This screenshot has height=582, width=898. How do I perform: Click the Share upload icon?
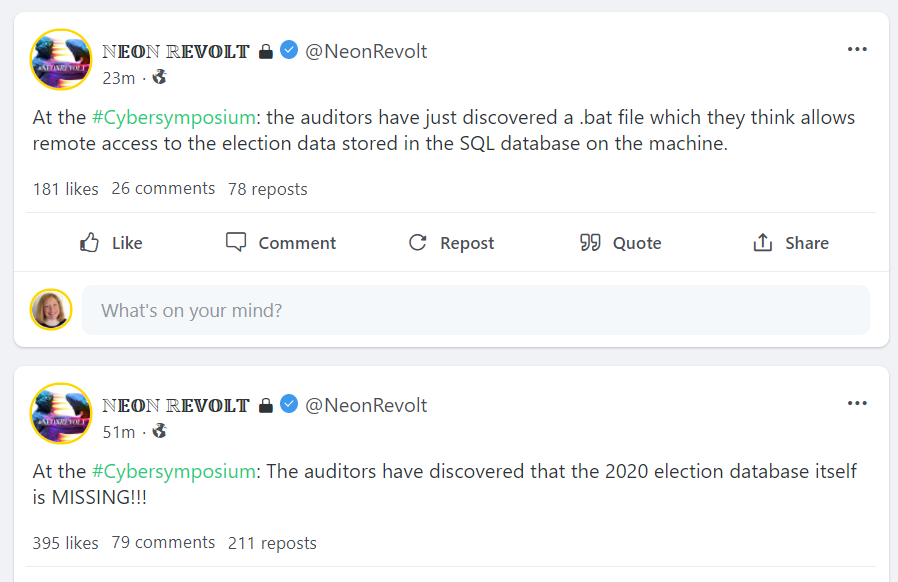tap(763, 243)
